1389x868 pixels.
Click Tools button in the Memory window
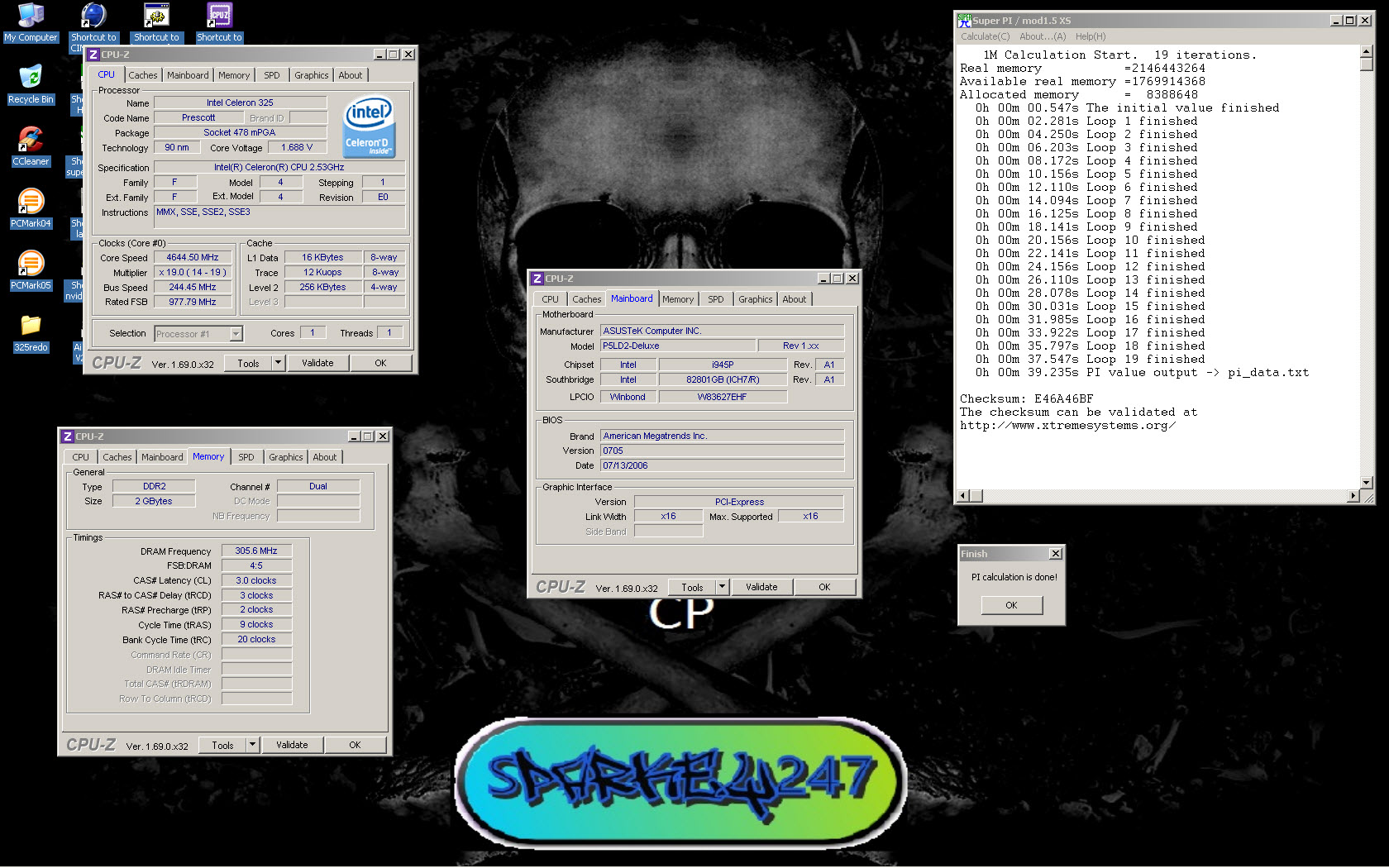coord(223,744)
